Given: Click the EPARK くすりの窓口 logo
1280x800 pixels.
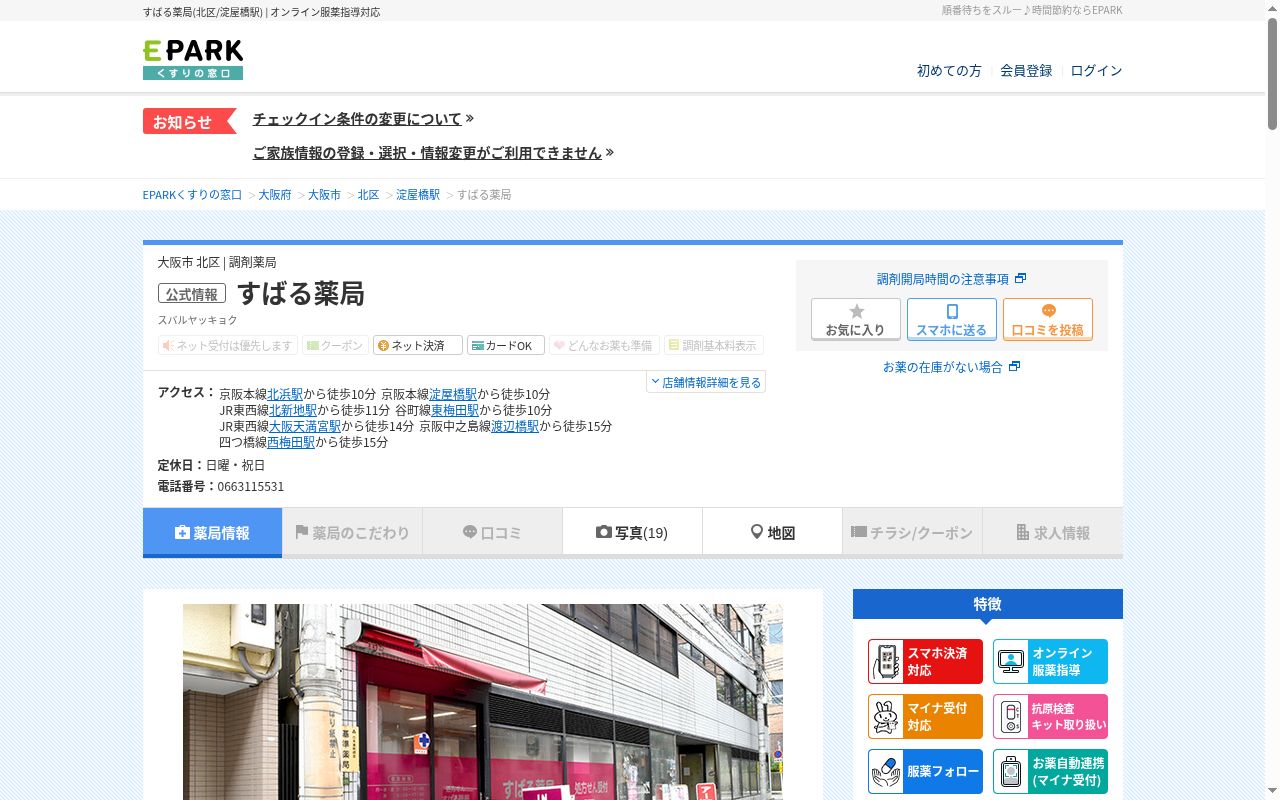Looking at the screenshot, I should tap(193, 60).
